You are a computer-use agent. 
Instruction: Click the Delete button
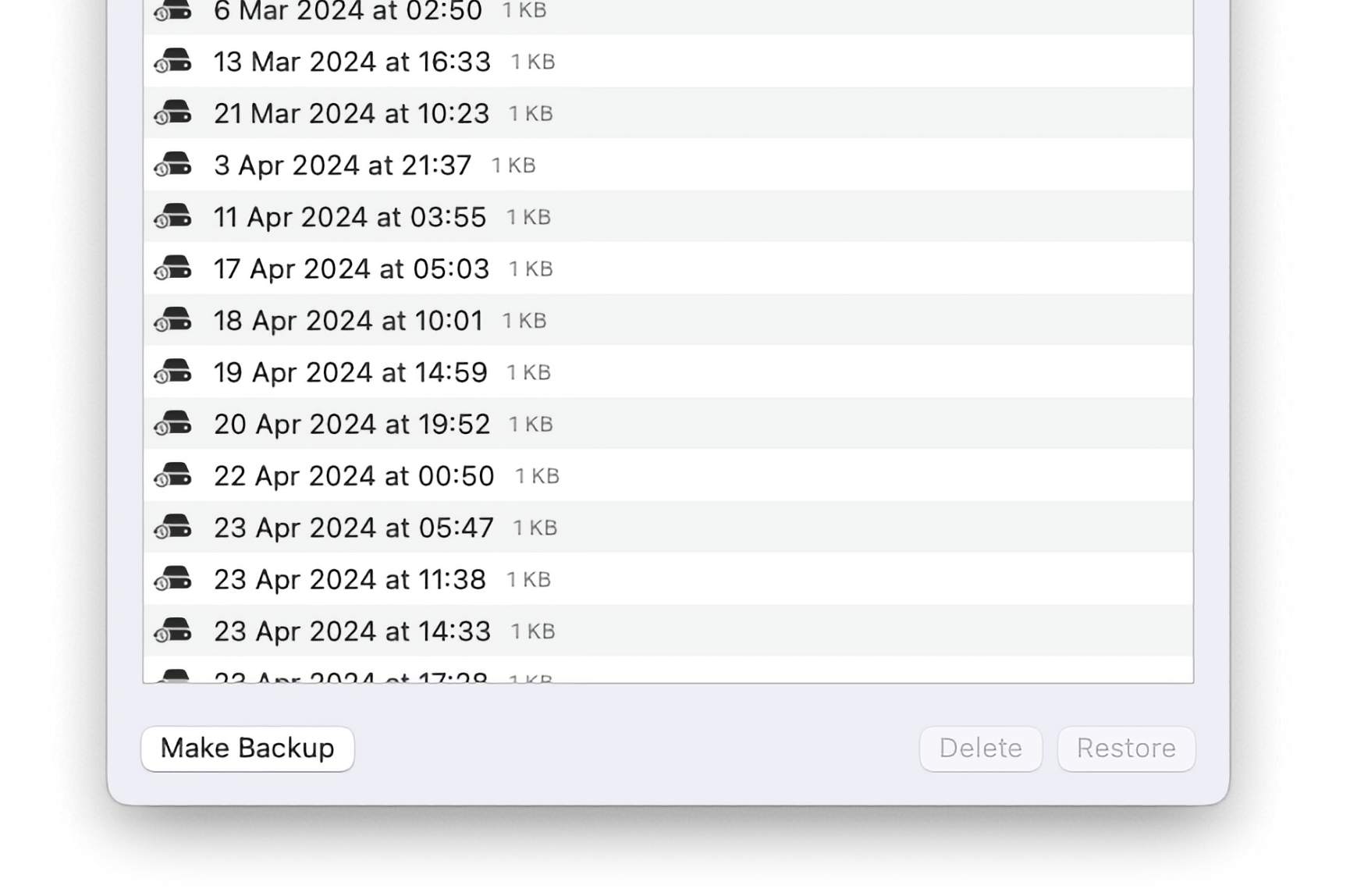pyautogui.click(x=980, y=748)
